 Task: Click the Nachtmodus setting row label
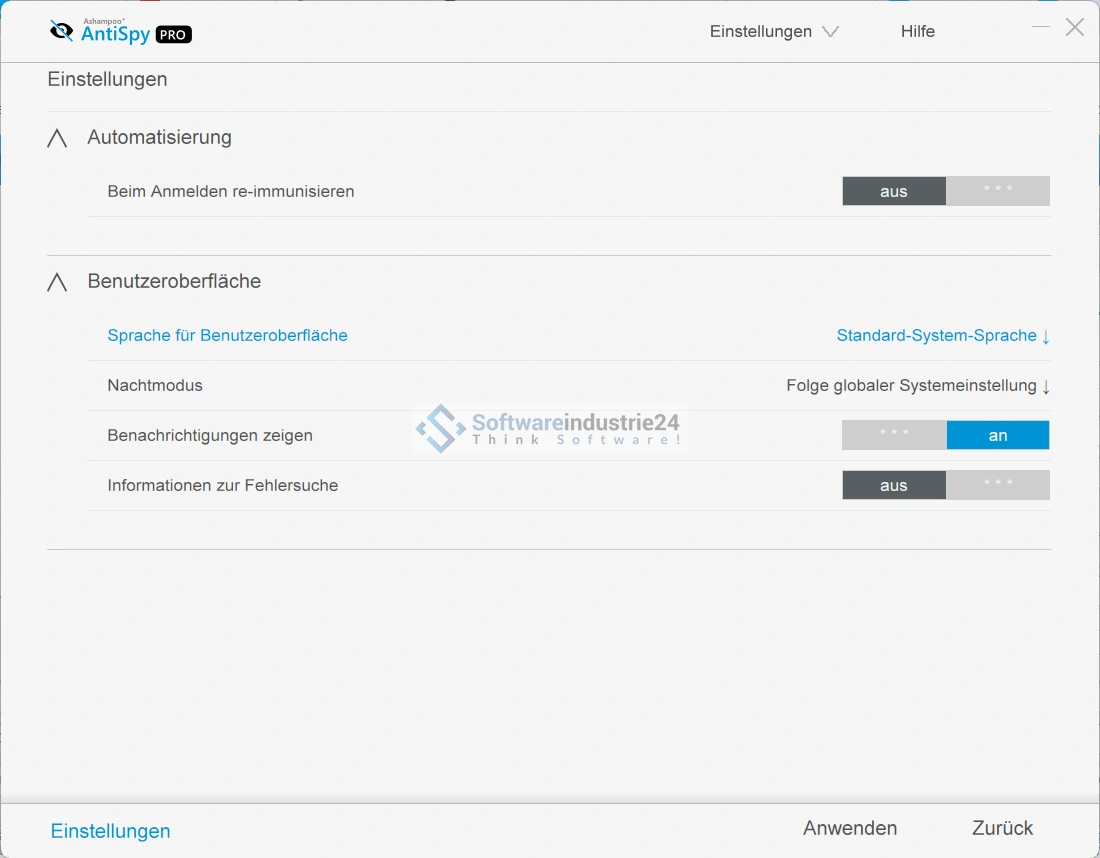pyautogui.click(x=155, y=386)
